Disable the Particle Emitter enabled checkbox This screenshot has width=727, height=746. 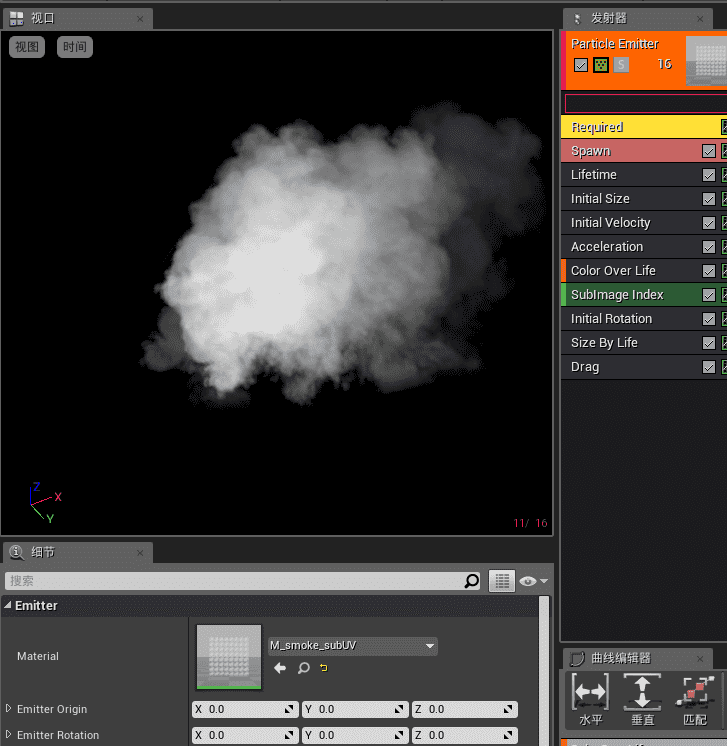pyautogui.click(x=581, y=65)
